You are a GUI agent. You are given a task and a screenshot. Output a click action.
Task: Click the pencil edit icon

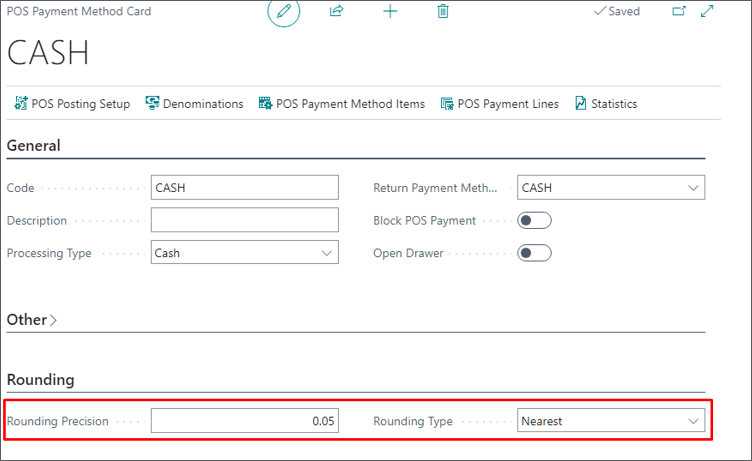tap(284, 11)
